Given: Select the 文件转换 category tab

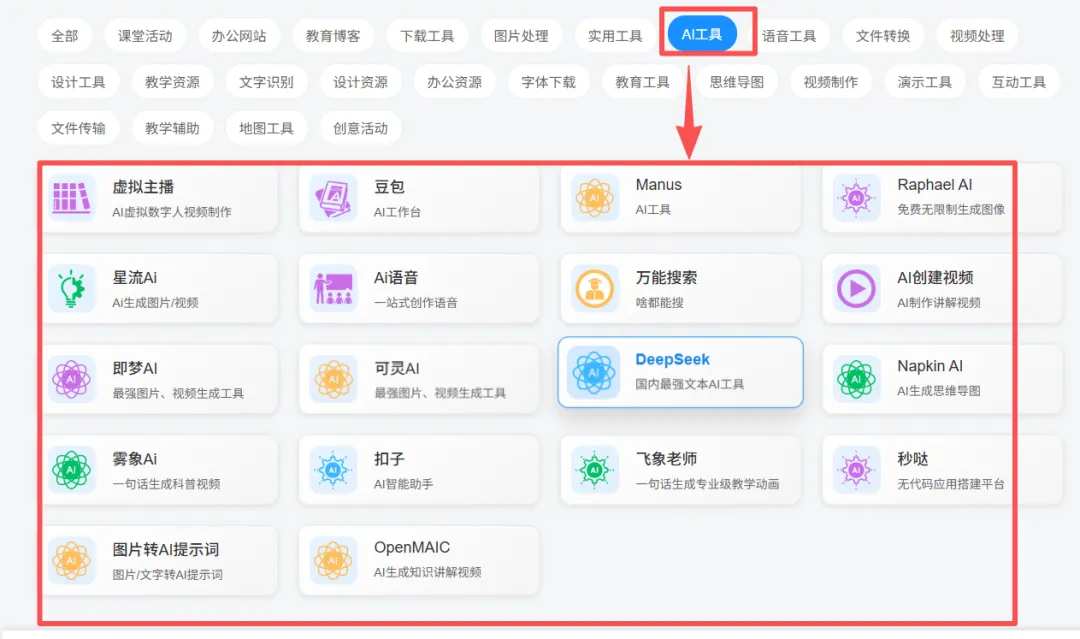Looking at the screenshot, I should tap(883, 36).
